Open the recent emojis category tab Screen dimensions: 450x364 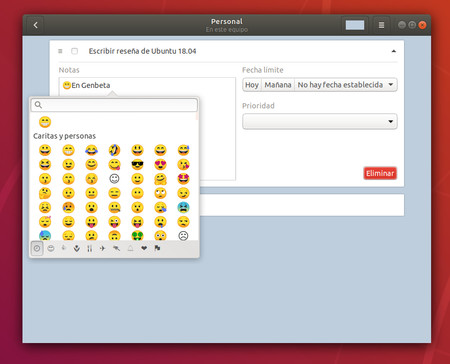[x=37, y=248]
